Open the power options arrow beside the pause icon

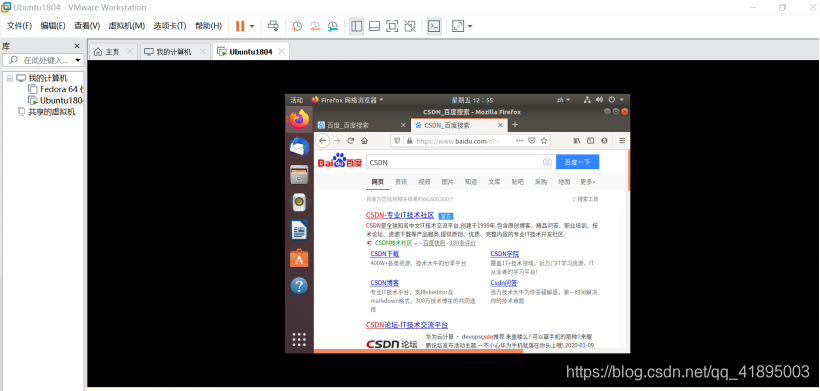252,26
